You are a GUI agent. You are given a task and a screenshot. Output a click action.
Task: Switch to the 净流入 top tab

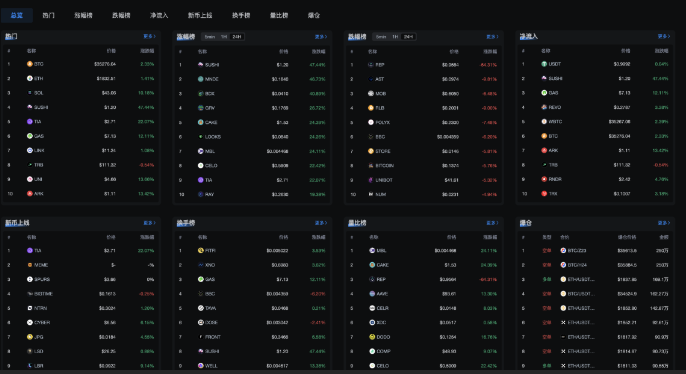click(x=159, y=15)
